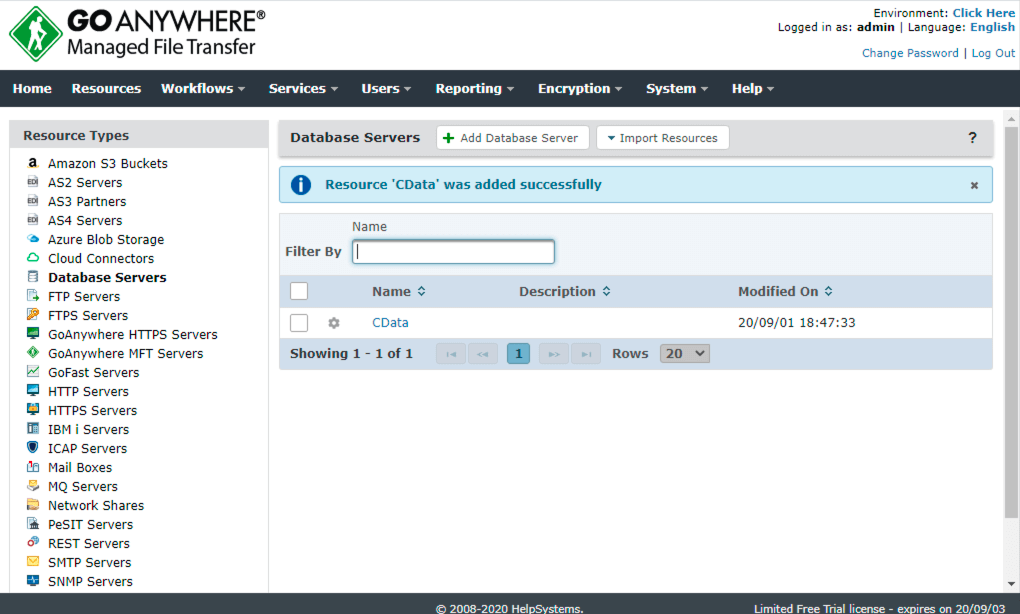Click the HTTP Servers monitor icon
Viewport: 1020px width, 614px height.
click(33, 390)
